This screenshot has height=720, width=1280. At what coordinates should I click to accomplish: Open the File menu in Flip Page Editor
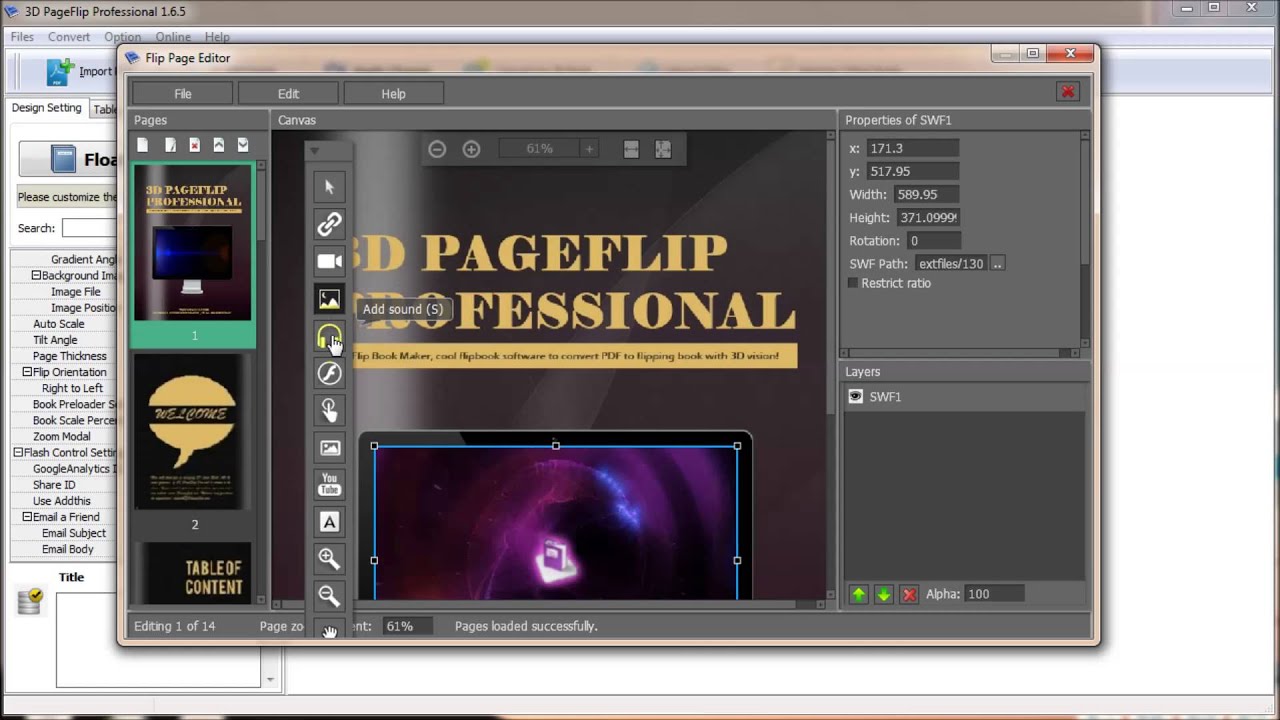pos(183,94)
